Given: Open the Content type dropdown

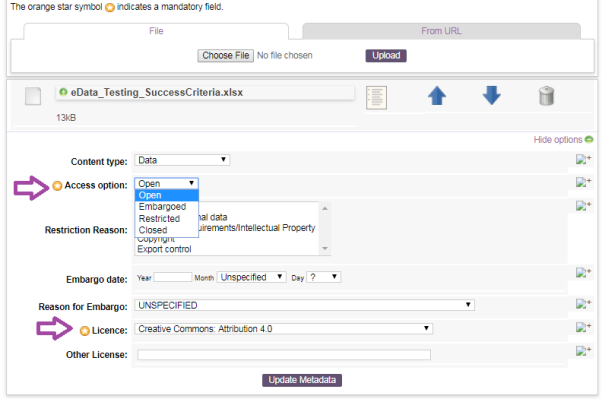Looking at the screenshot, I should point(182,160).
